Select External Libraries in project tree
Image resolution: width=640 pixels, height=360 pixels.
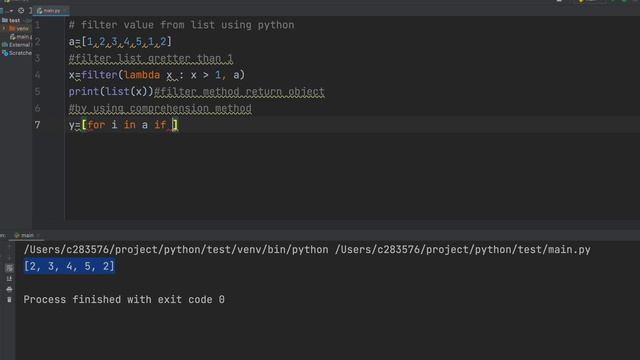[17, 45]
